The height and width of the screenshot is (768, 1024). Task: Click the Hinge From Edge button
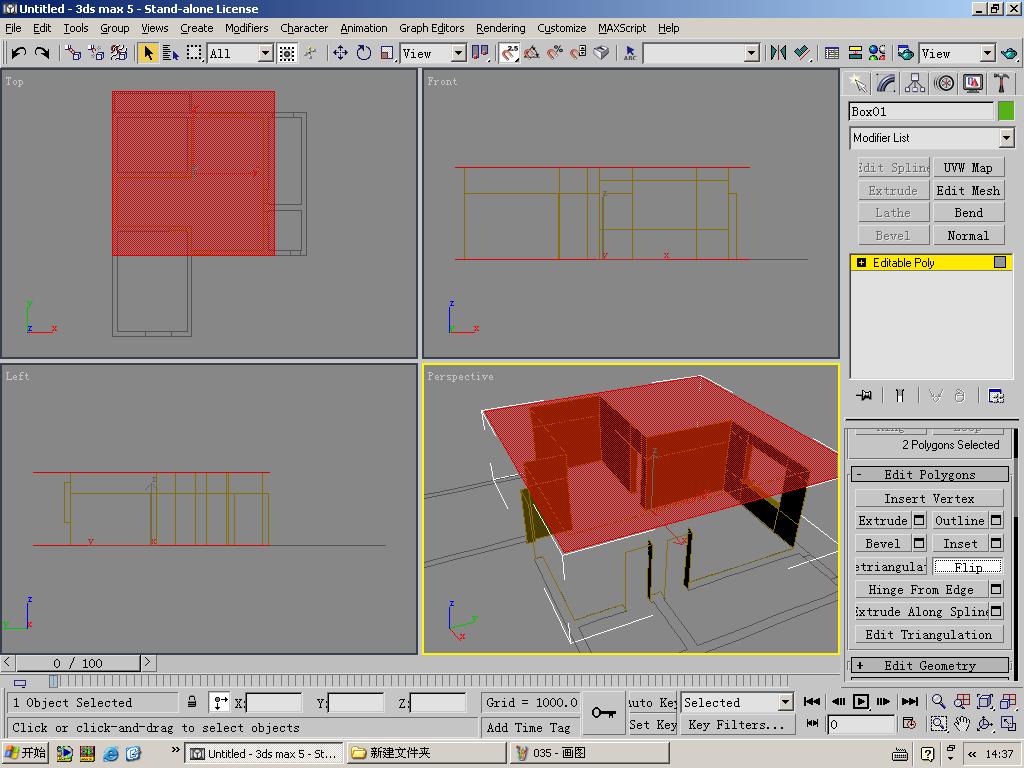point(921,590)
